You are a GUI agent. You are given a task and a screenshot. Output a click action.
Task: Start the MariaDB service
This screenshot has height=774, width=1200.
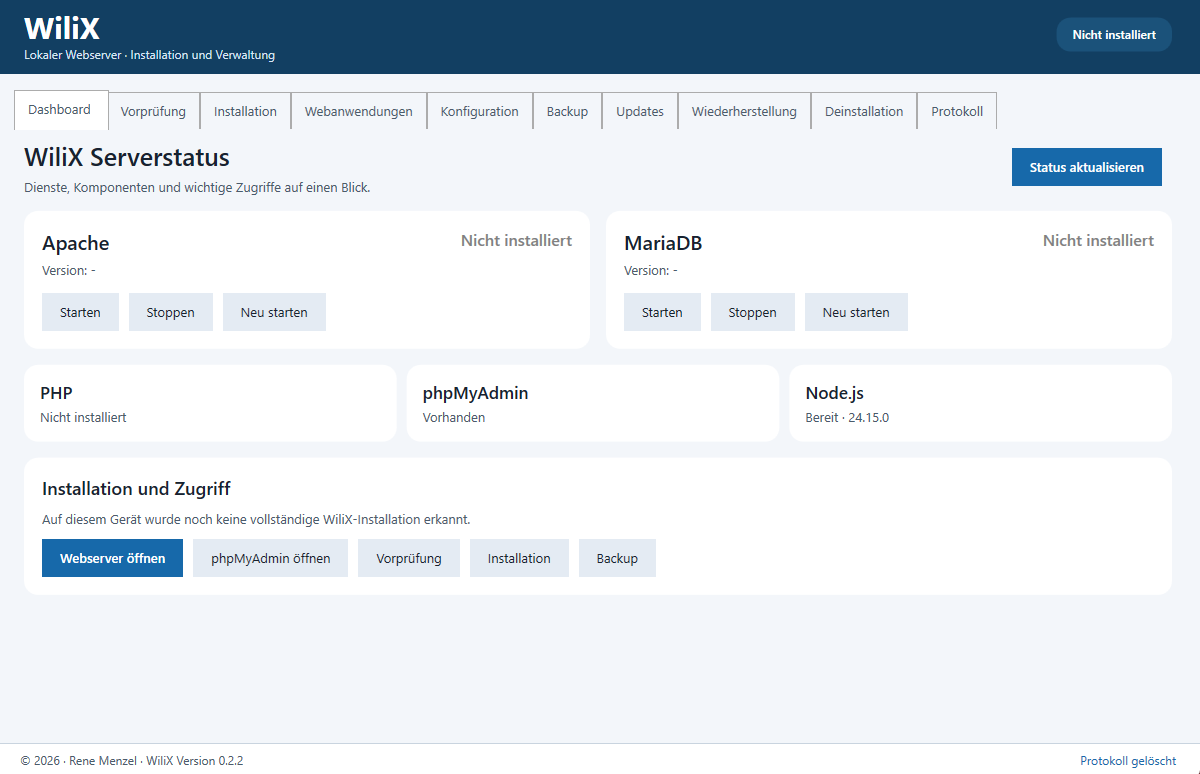pos(662,312)
